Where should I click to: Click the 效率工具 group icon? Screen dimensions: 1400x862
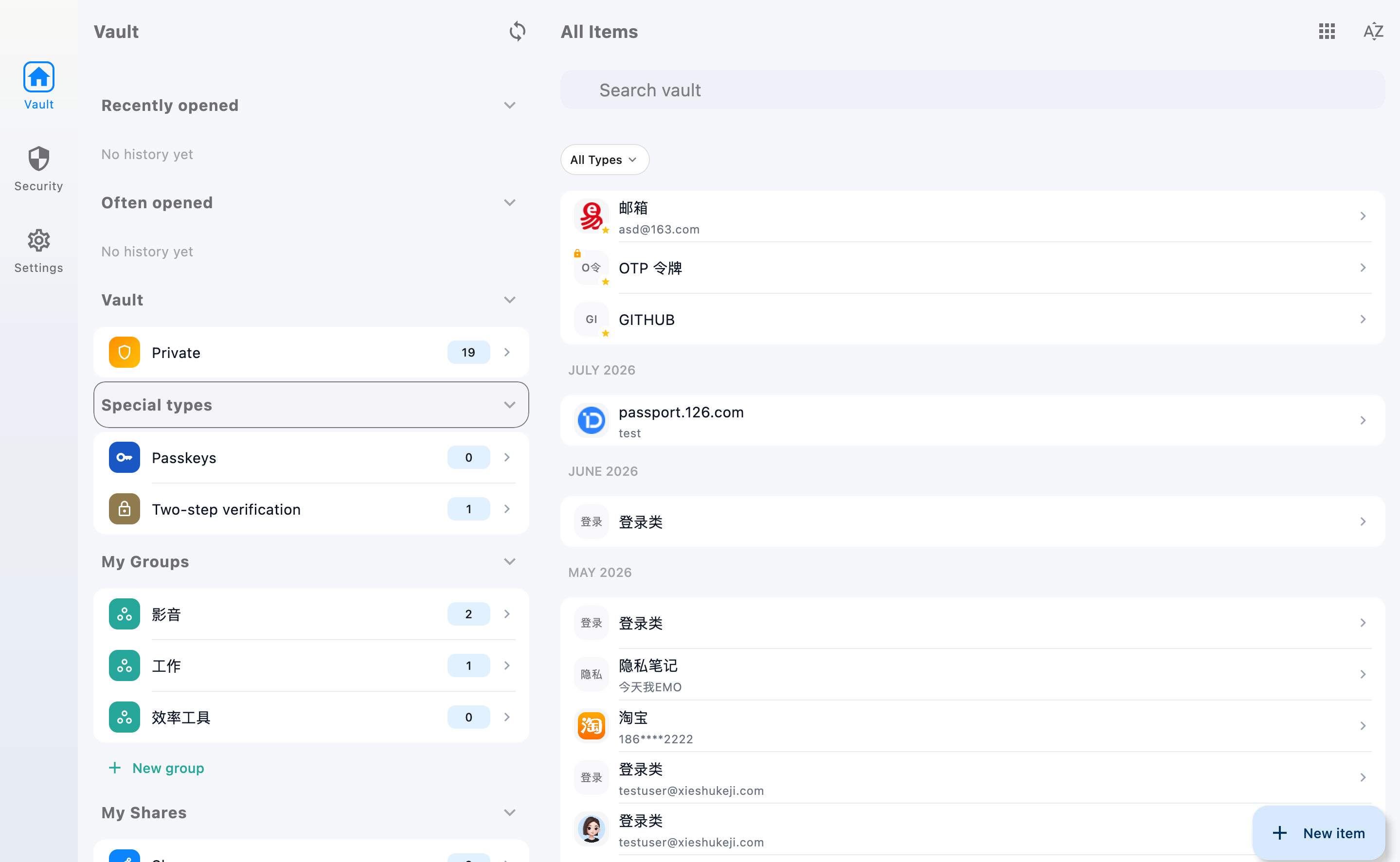[x=124, y=717]
